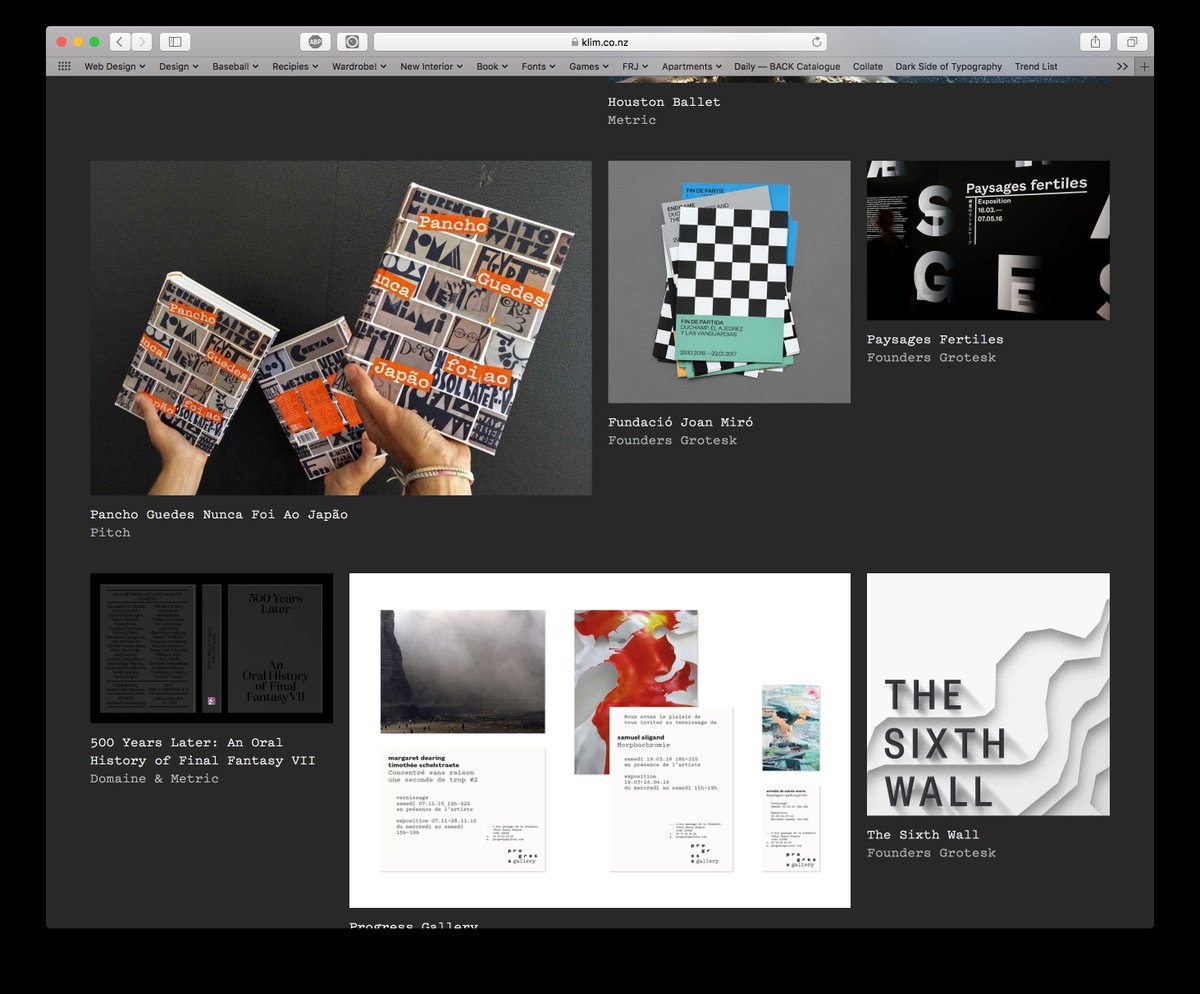Click the klim.co.nz address field
This screenshot has width=1200, height=994.
click(600, 42)
